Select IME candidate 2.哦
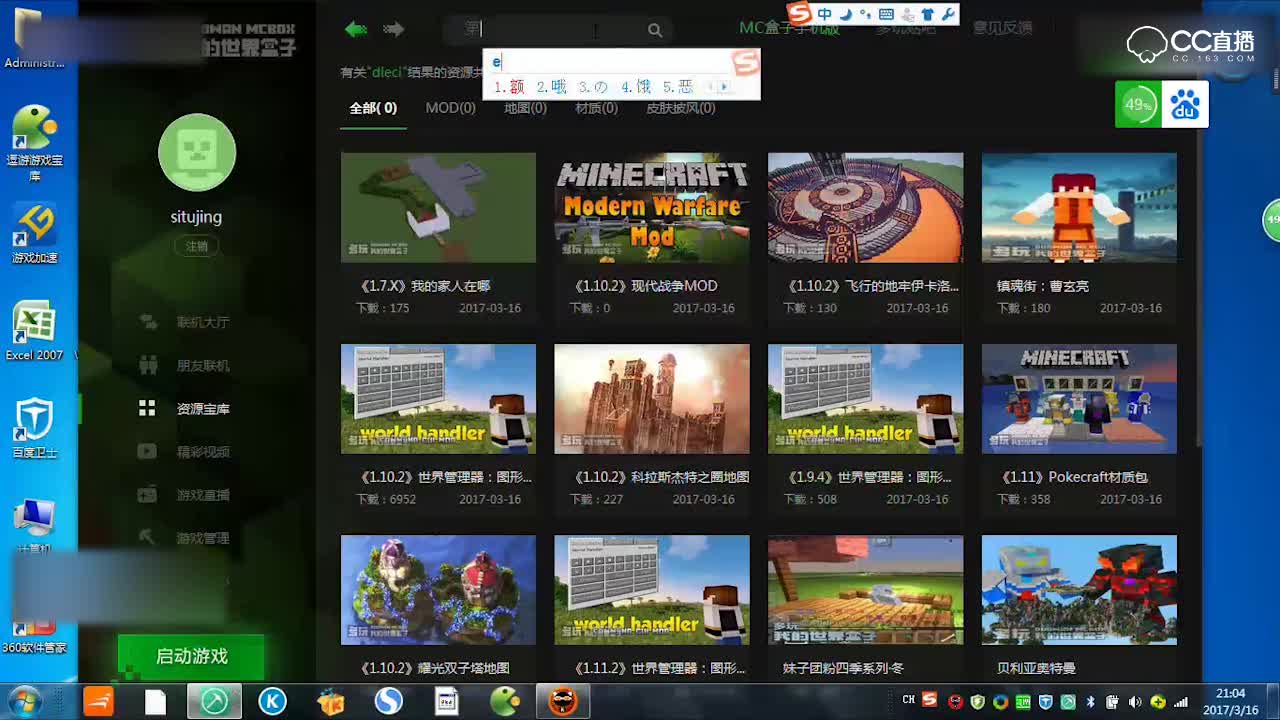 pos(551,87)
